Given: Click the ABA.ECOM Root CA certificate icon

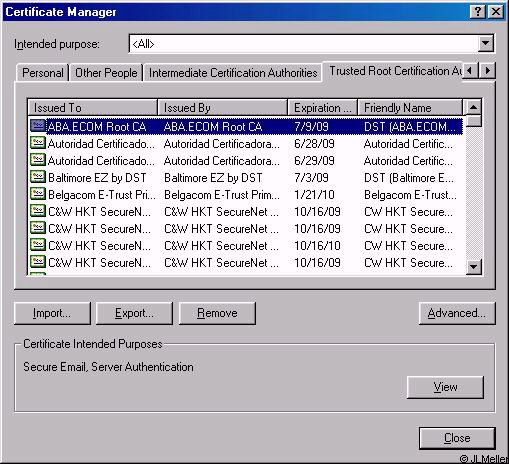Looking at the screenshot, I should (38, 126).
